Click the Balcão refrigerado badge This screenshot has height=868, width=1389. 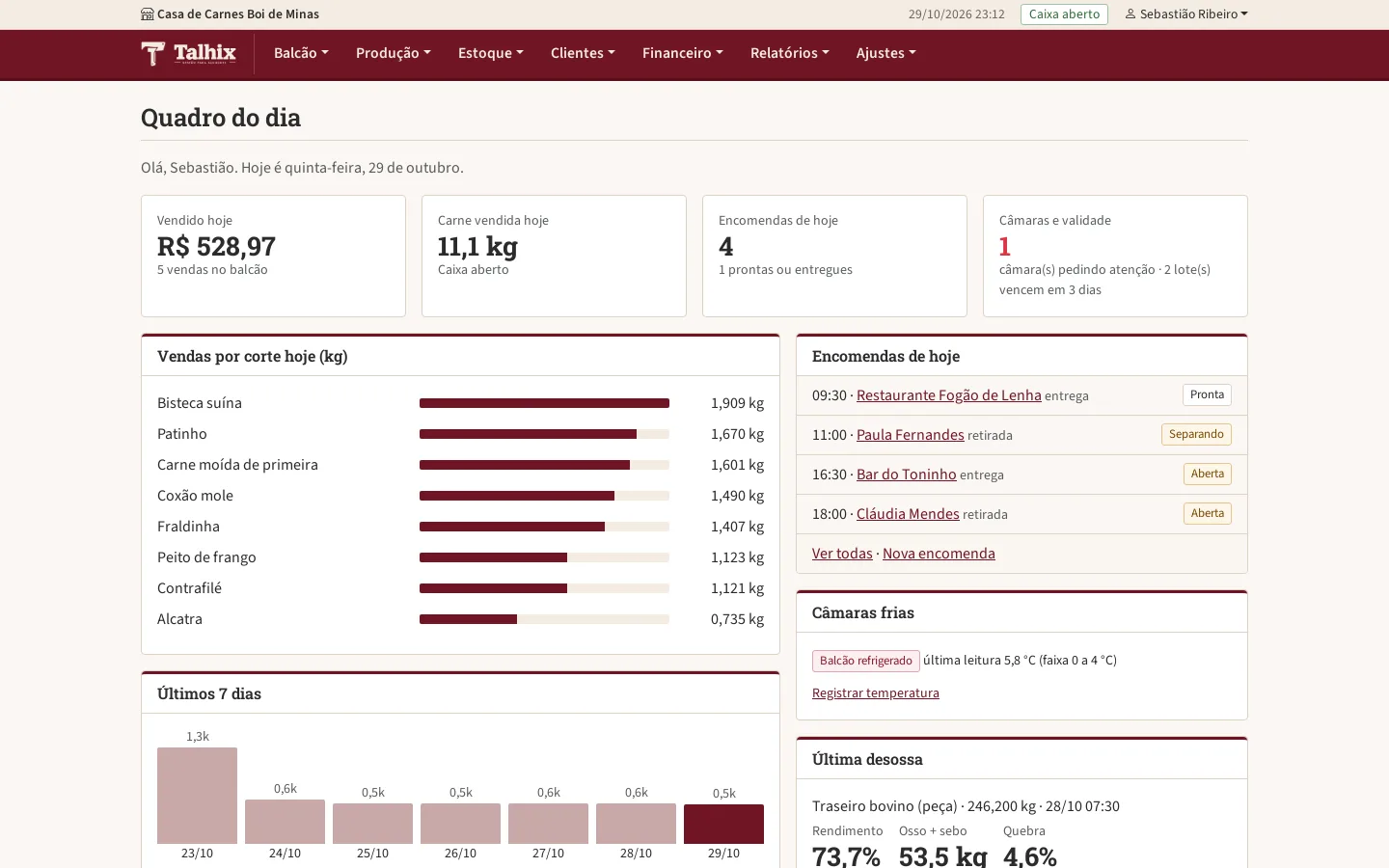click(866, 661)
